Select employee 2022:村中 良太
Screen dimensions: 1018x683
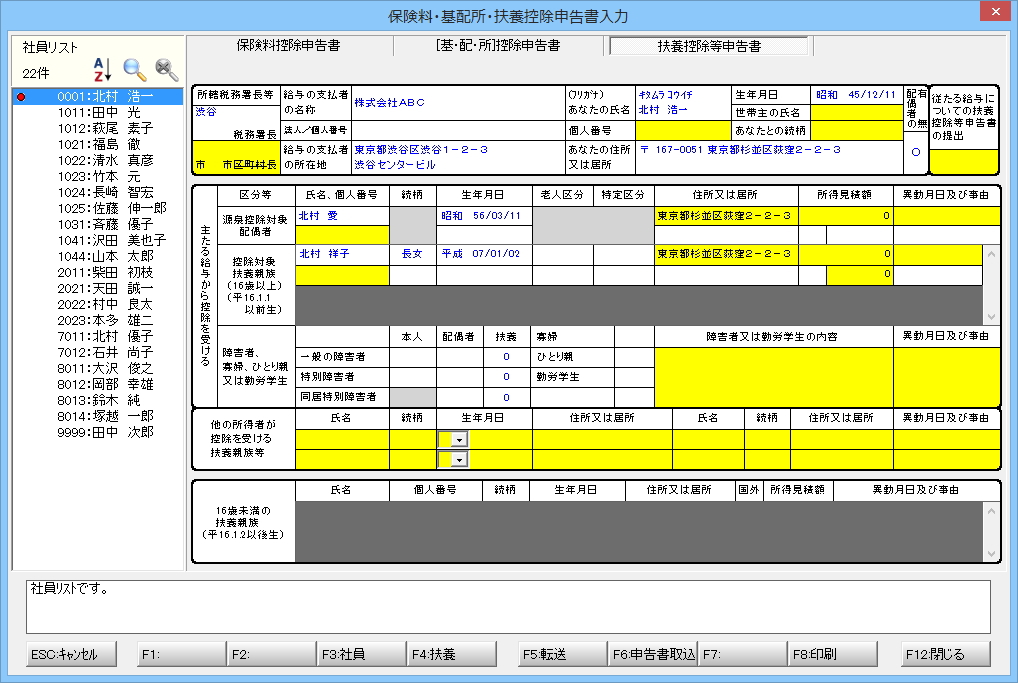[x=98, y=304]
